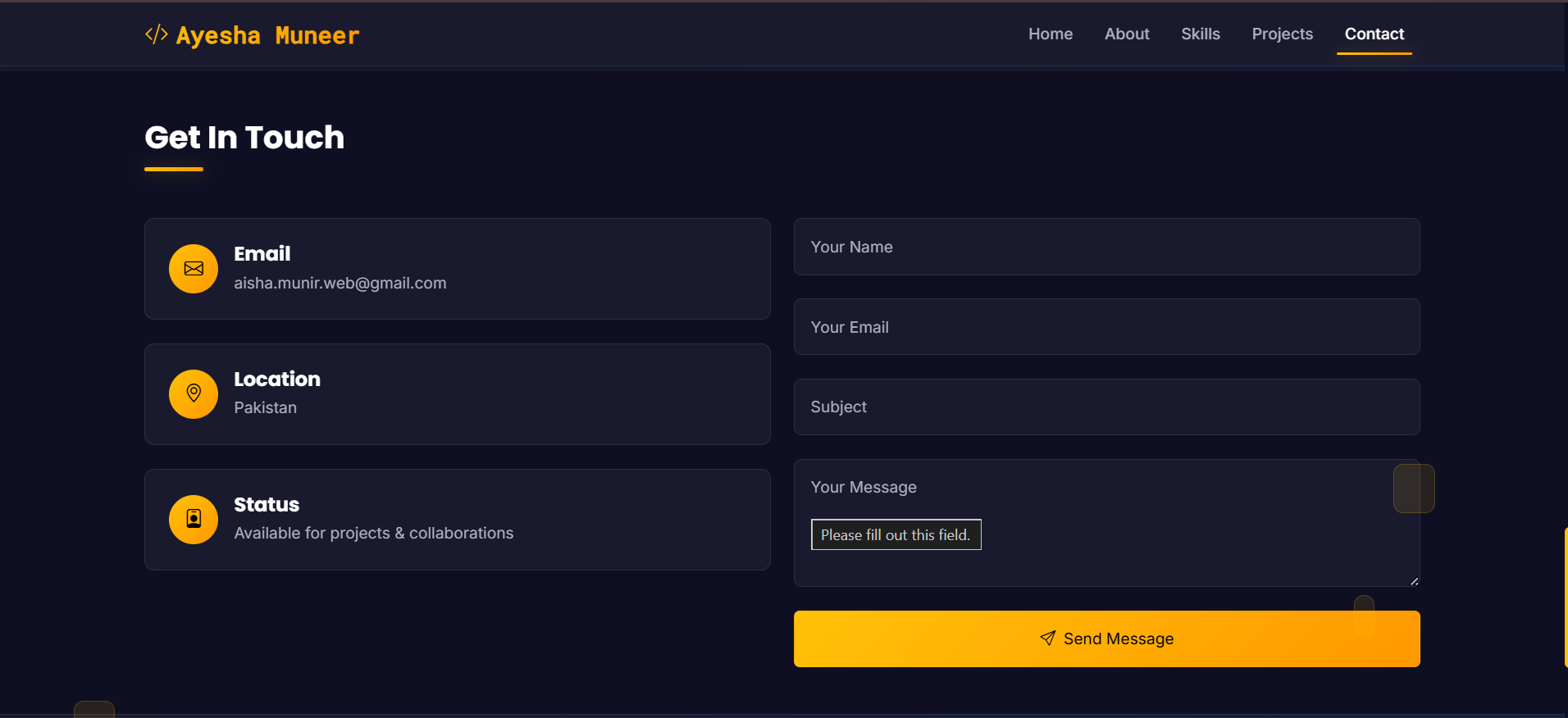Click the envelope Email icon
This screenshot has width=1568, height=718.
194,269
